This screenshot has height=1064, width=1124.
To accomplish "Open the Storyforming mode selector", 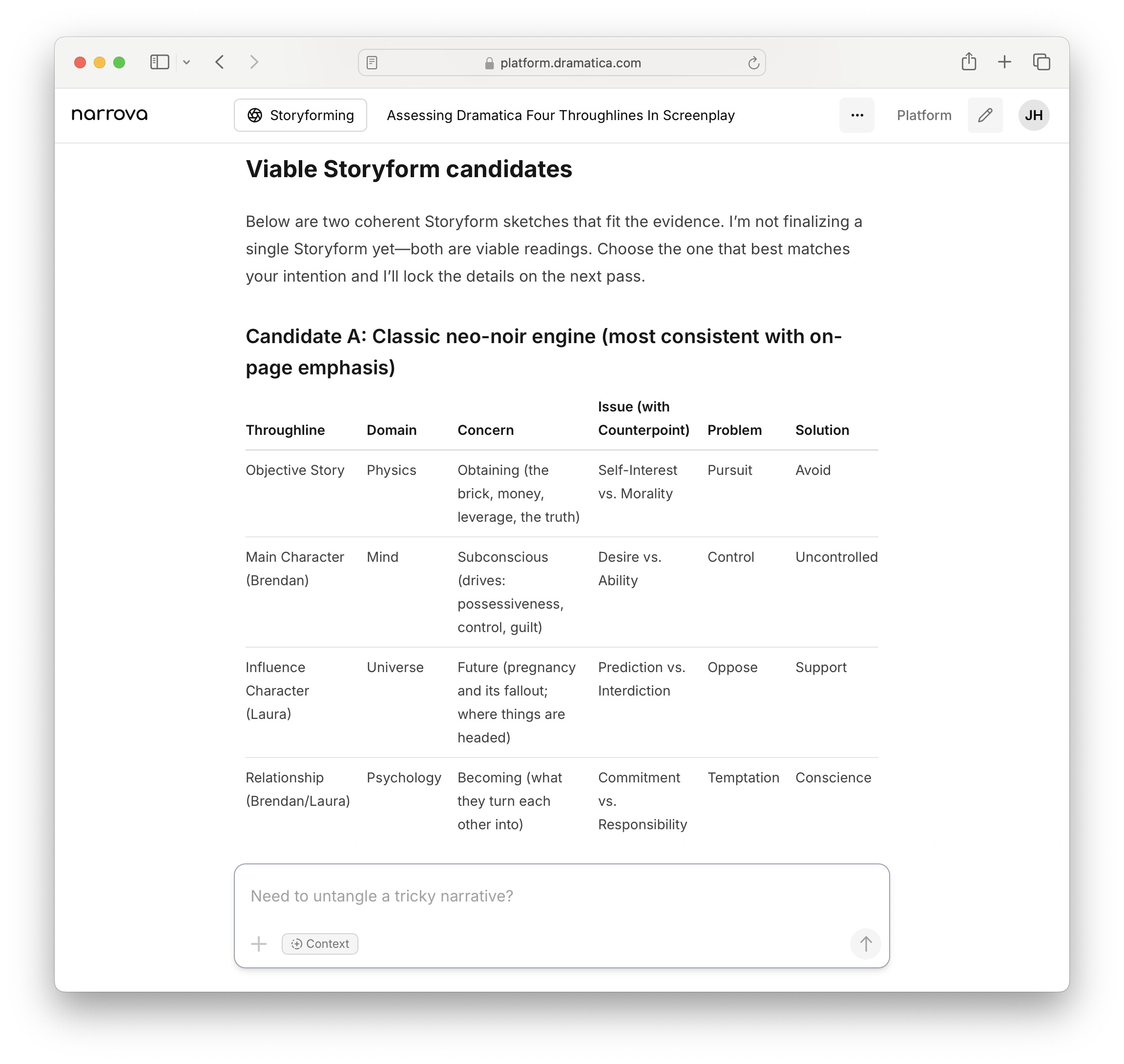I will pyautogui.click(x=300, y=115).
